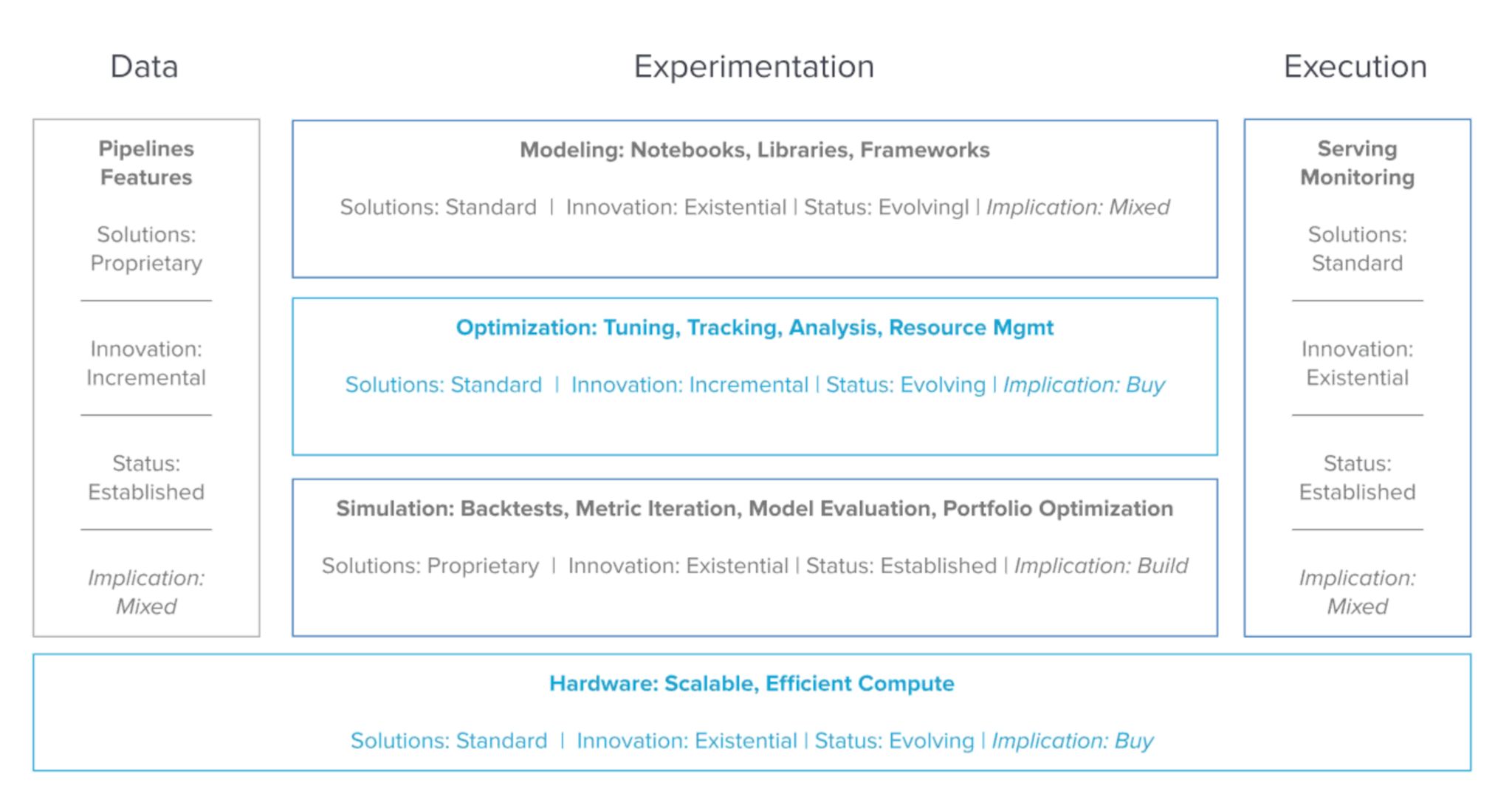Click Simulation's Implication: Build text

(1100, 566)
